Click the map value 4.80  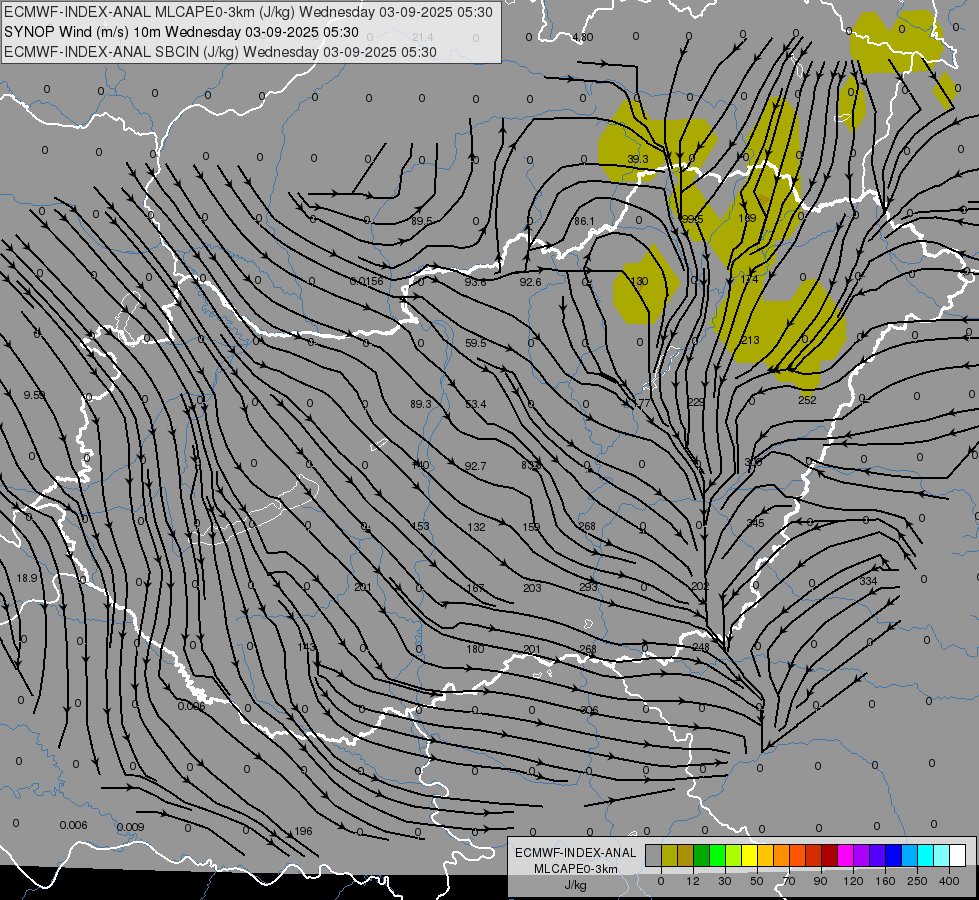click(x=583, y=37)
